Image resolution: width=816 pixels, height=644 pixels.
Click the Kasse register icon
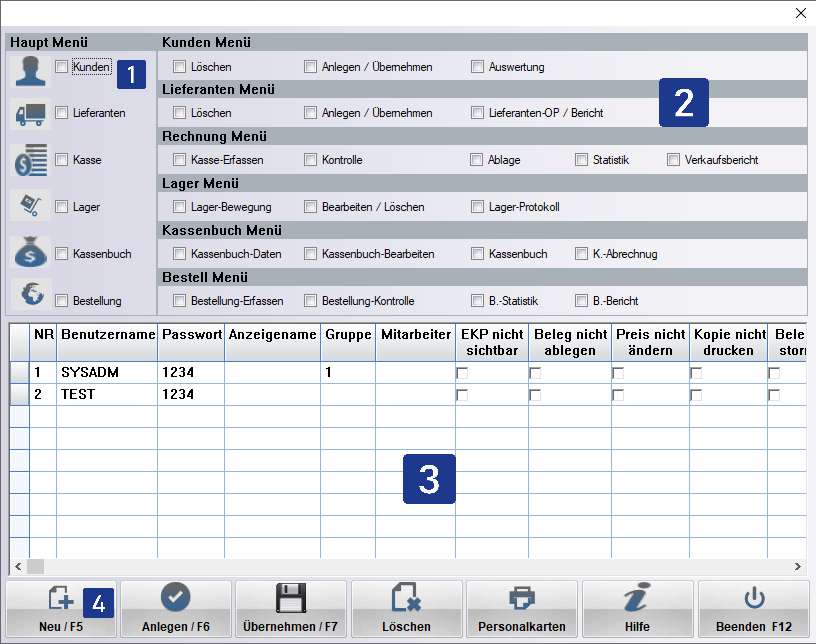(x=31, y=160)
